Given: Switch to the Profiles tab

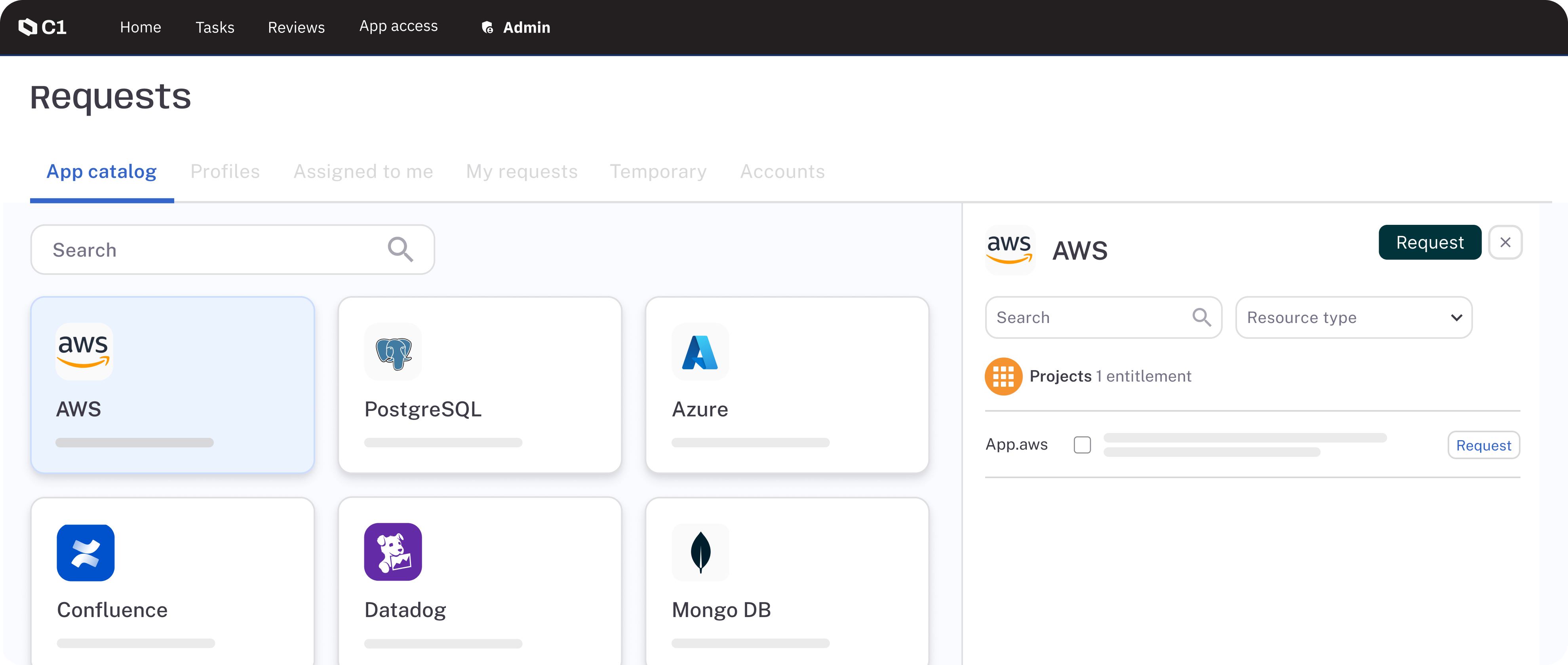Looking at the screenshot, I should click(225, 171).
